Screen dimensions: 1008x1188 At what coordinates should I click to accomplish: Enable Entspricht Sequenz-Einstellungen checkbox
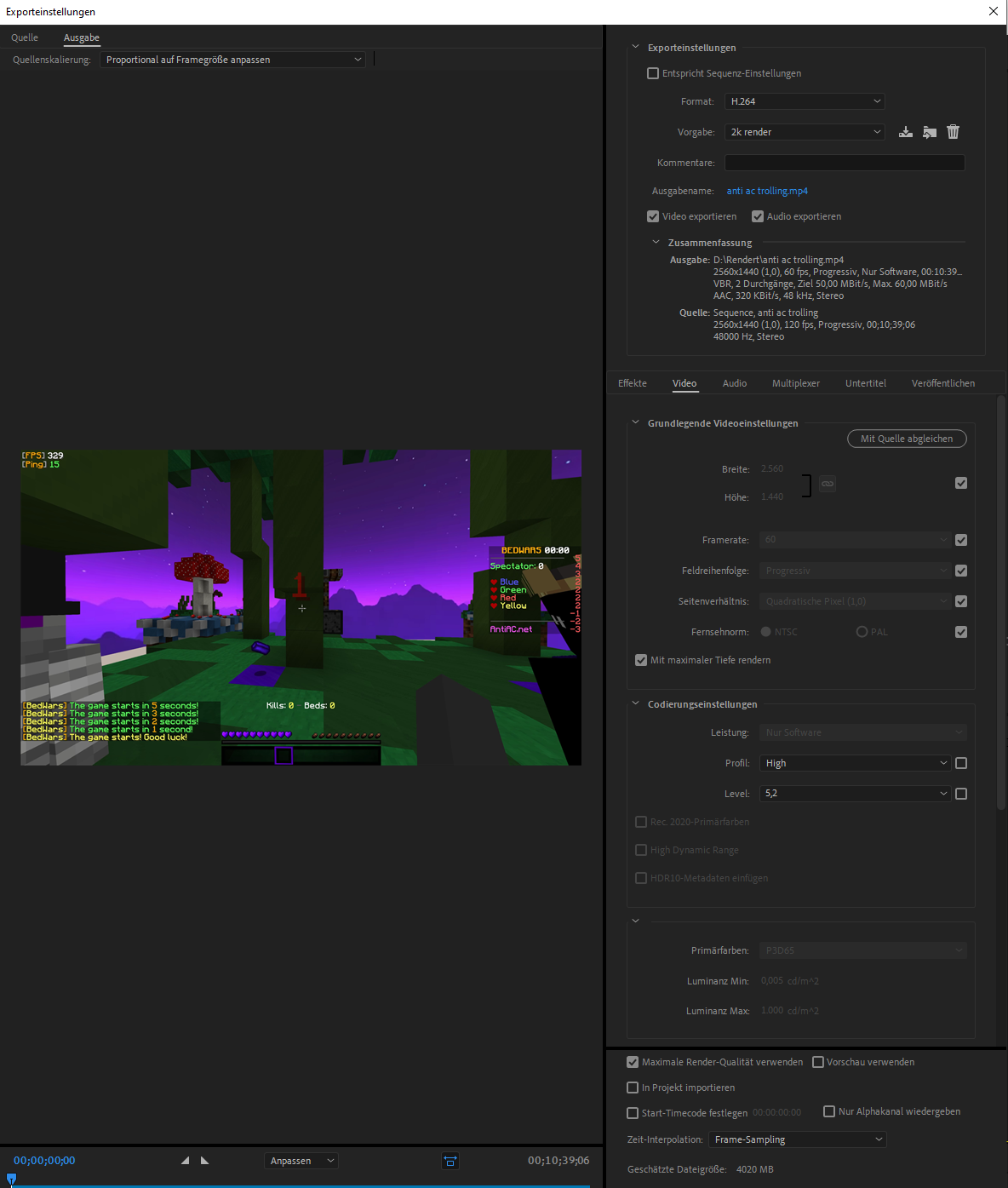(x=653, y=73)
